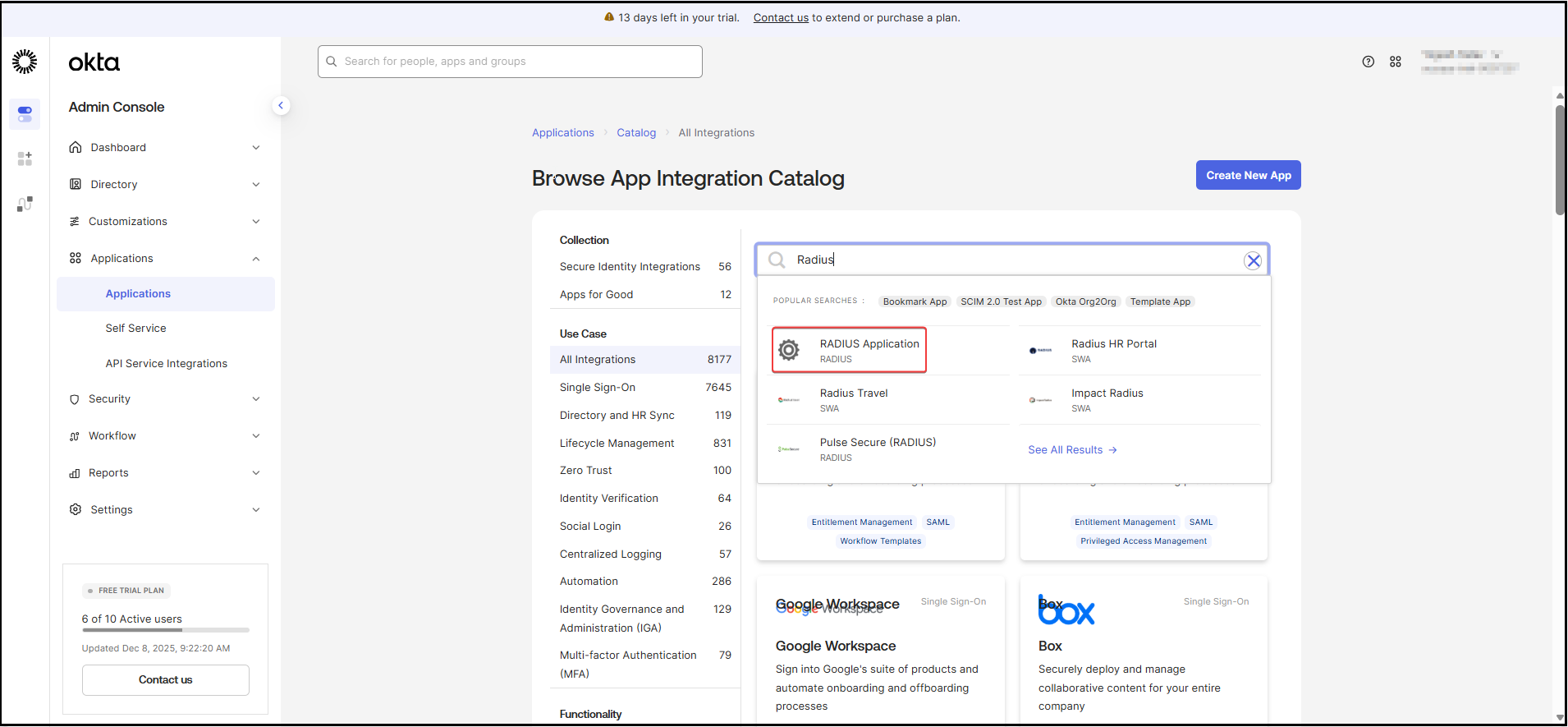Viewport: 1568px width, 727px height.
Task: Clear the Radius search with X icon
Action: coord(1252,261)
